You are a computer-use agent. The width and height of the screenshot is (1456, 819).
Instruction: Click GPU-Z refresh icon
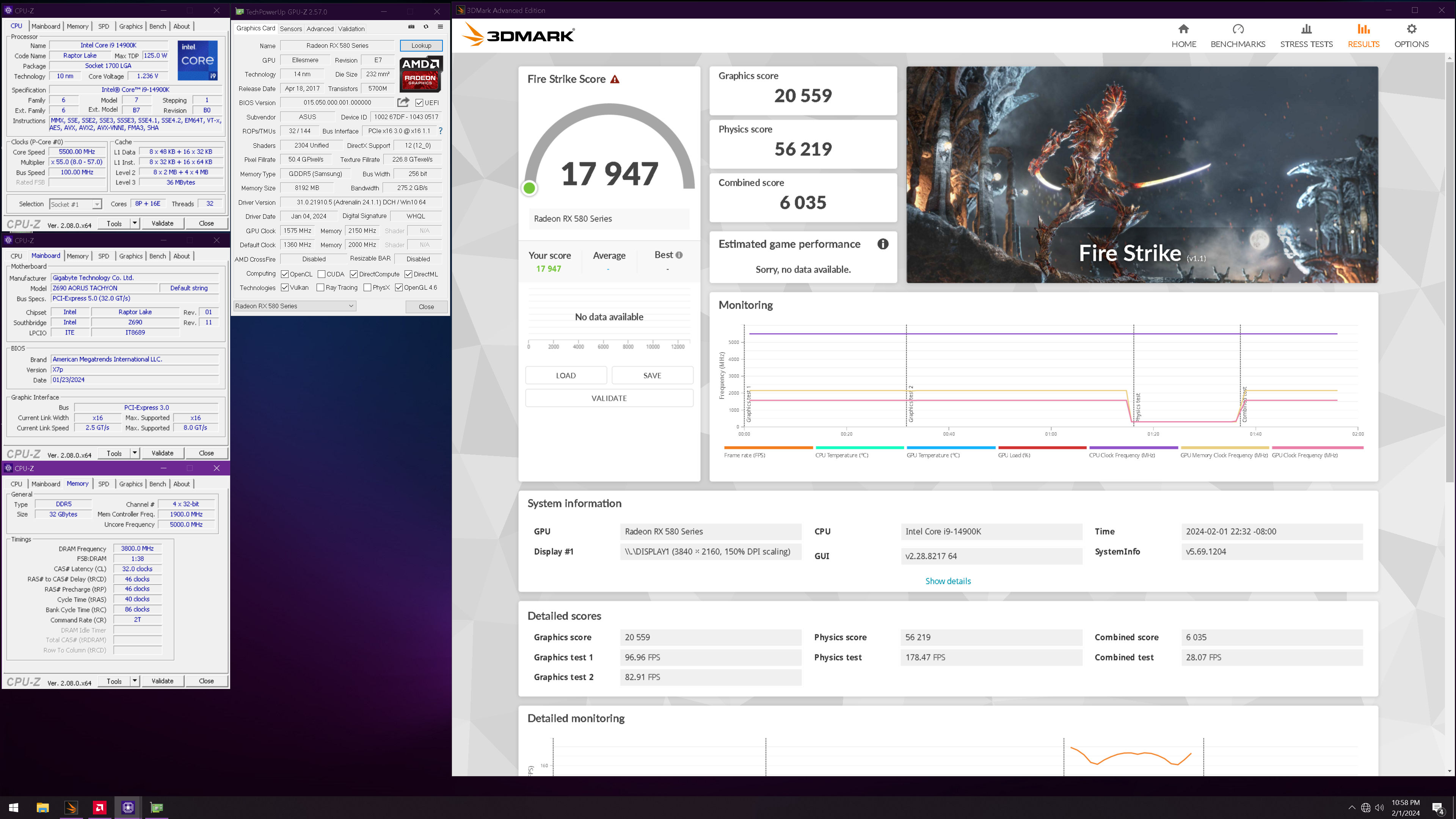tap(426, 27)
